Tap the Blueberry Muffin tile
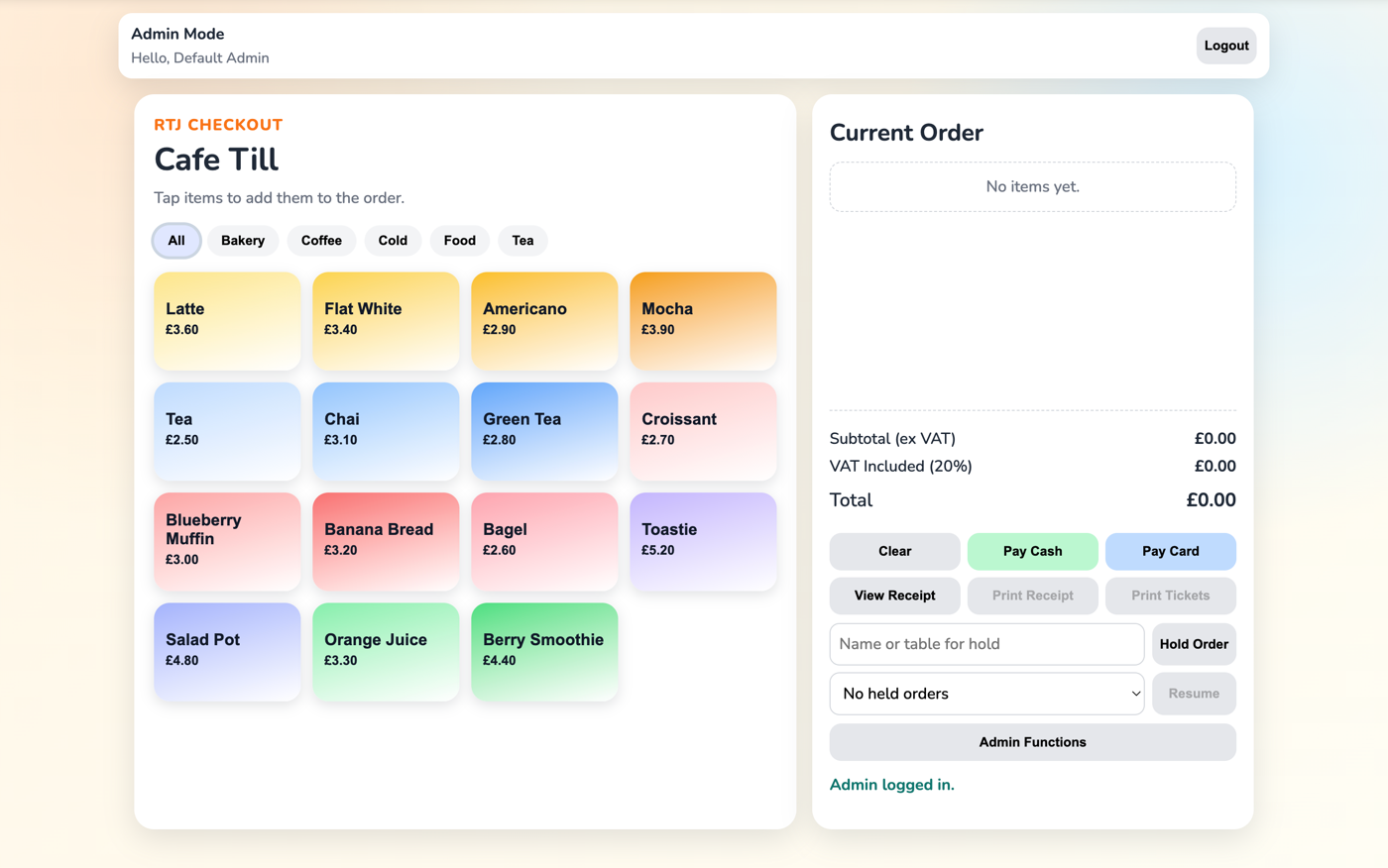This screenshot has width=1388, height=868. [x=227, y=542]
